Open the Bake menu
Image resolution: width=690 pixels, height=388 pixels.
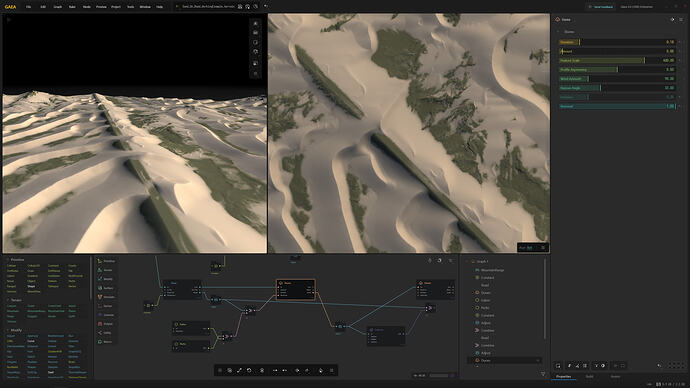pos(72,7)
